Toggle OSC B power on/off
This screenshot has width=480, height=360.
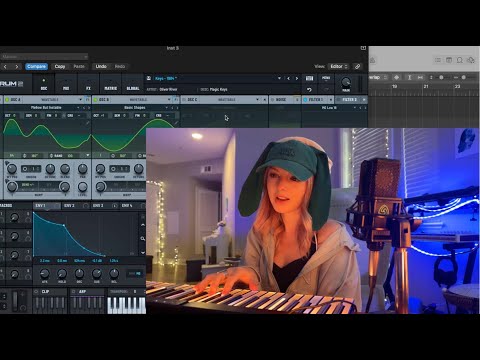[95, 100]
